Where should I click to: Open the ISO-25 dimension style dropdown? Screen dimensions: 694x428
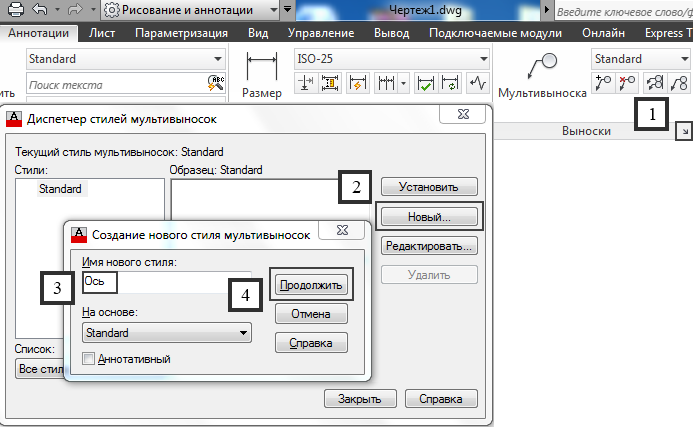point(392,59)
